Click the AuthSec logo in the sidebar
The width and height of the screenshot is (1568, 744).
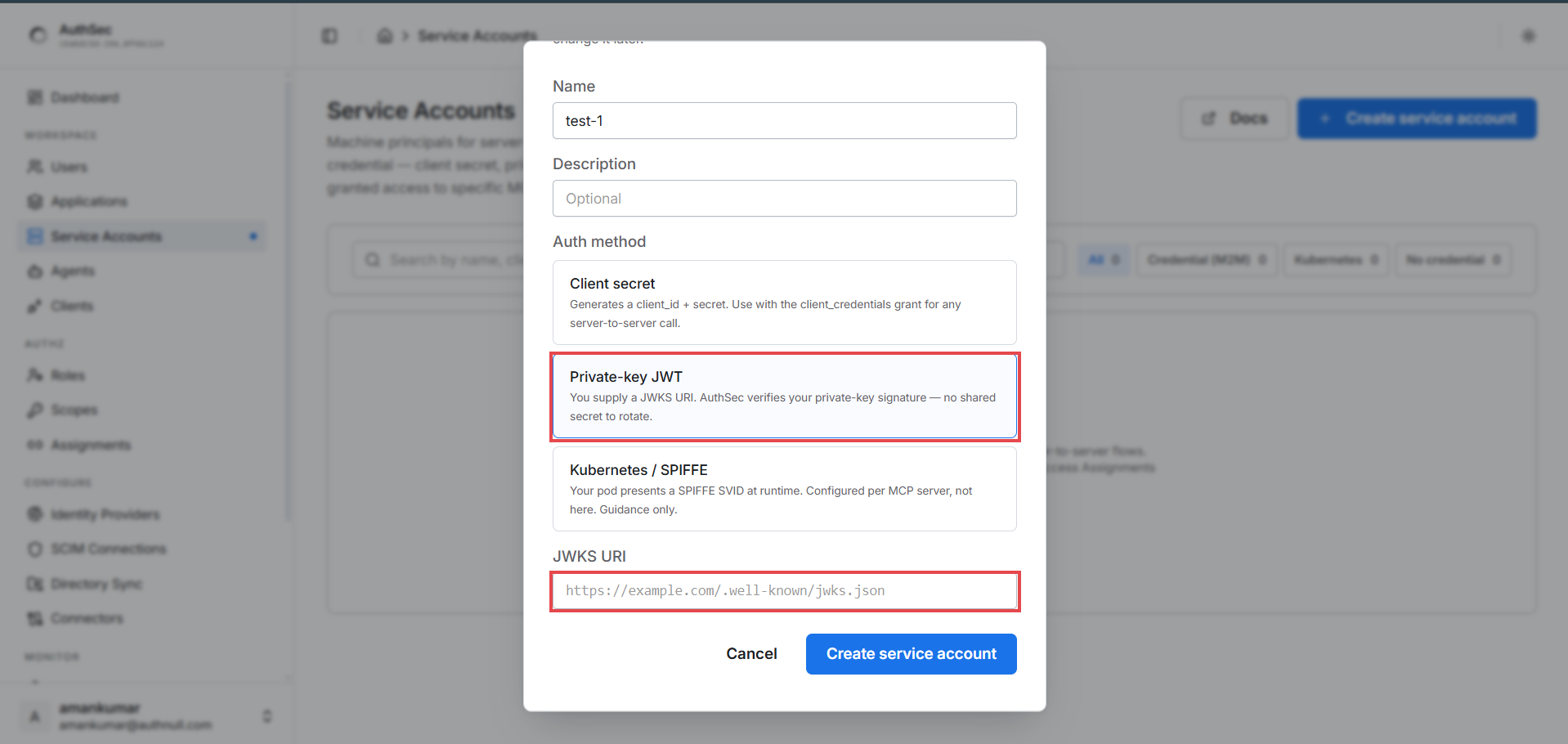(x=38, y=35)
